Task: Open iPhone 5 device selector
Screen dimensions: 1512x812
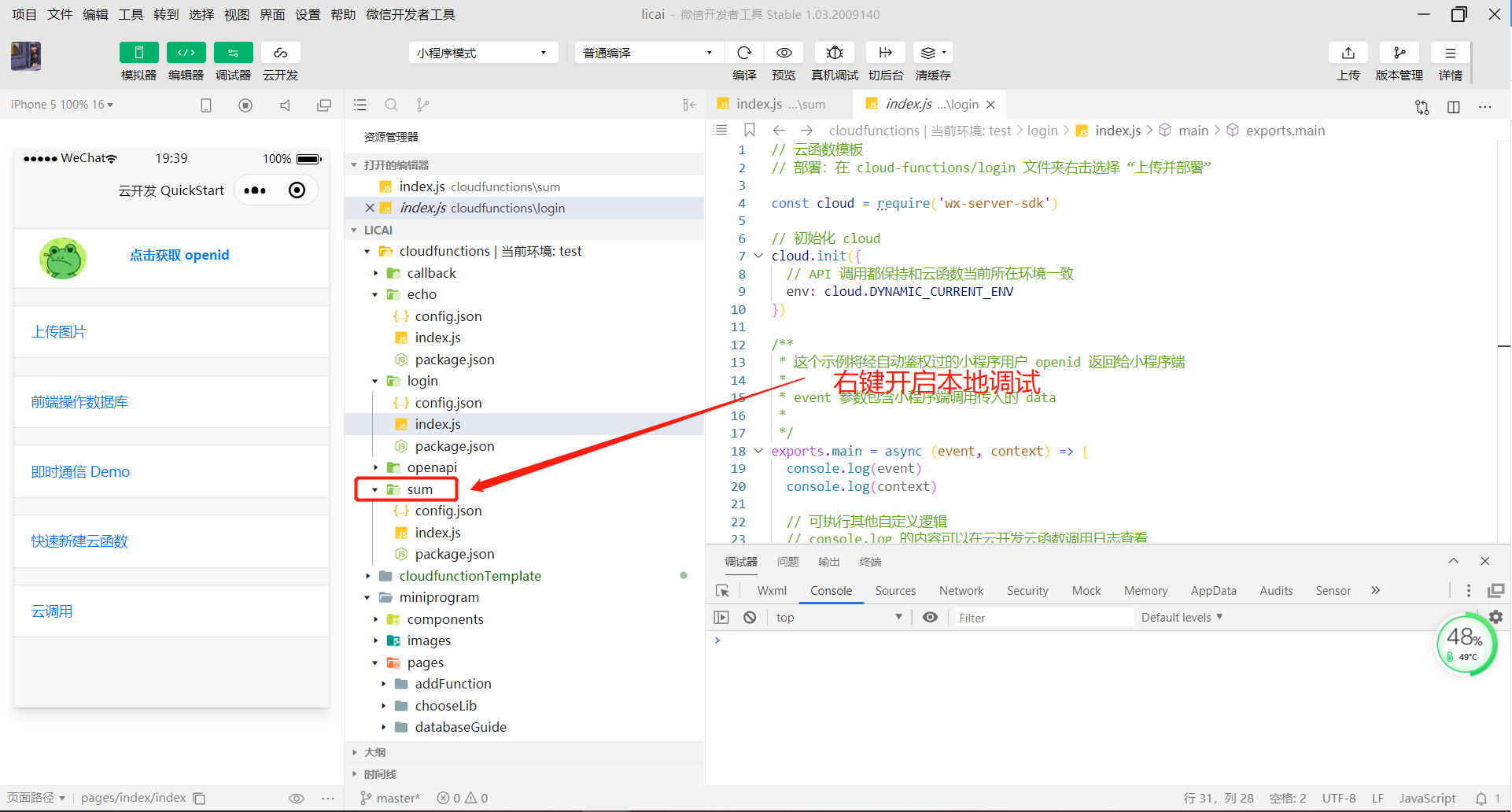Action: click(62, 105)
